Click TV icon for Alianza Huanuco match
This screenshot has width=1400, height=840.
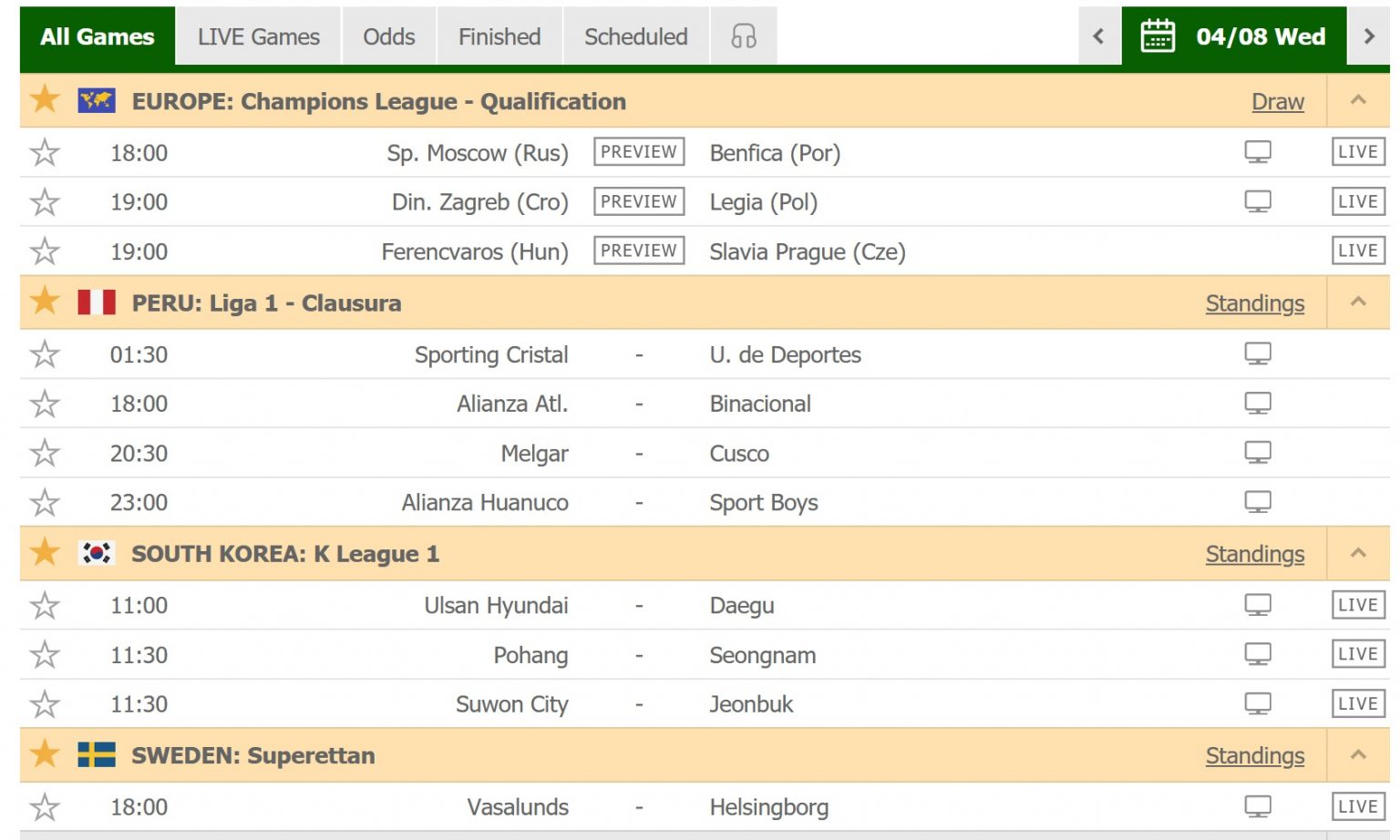coord(1258,502)
